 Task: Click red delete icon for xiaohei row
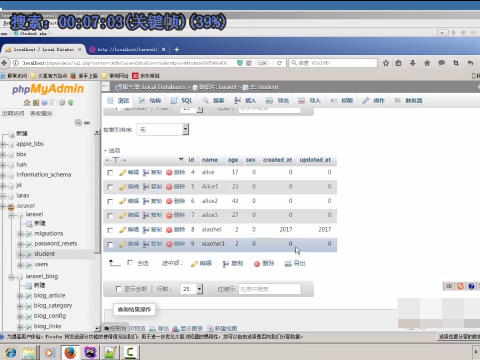tap(169, 230)
